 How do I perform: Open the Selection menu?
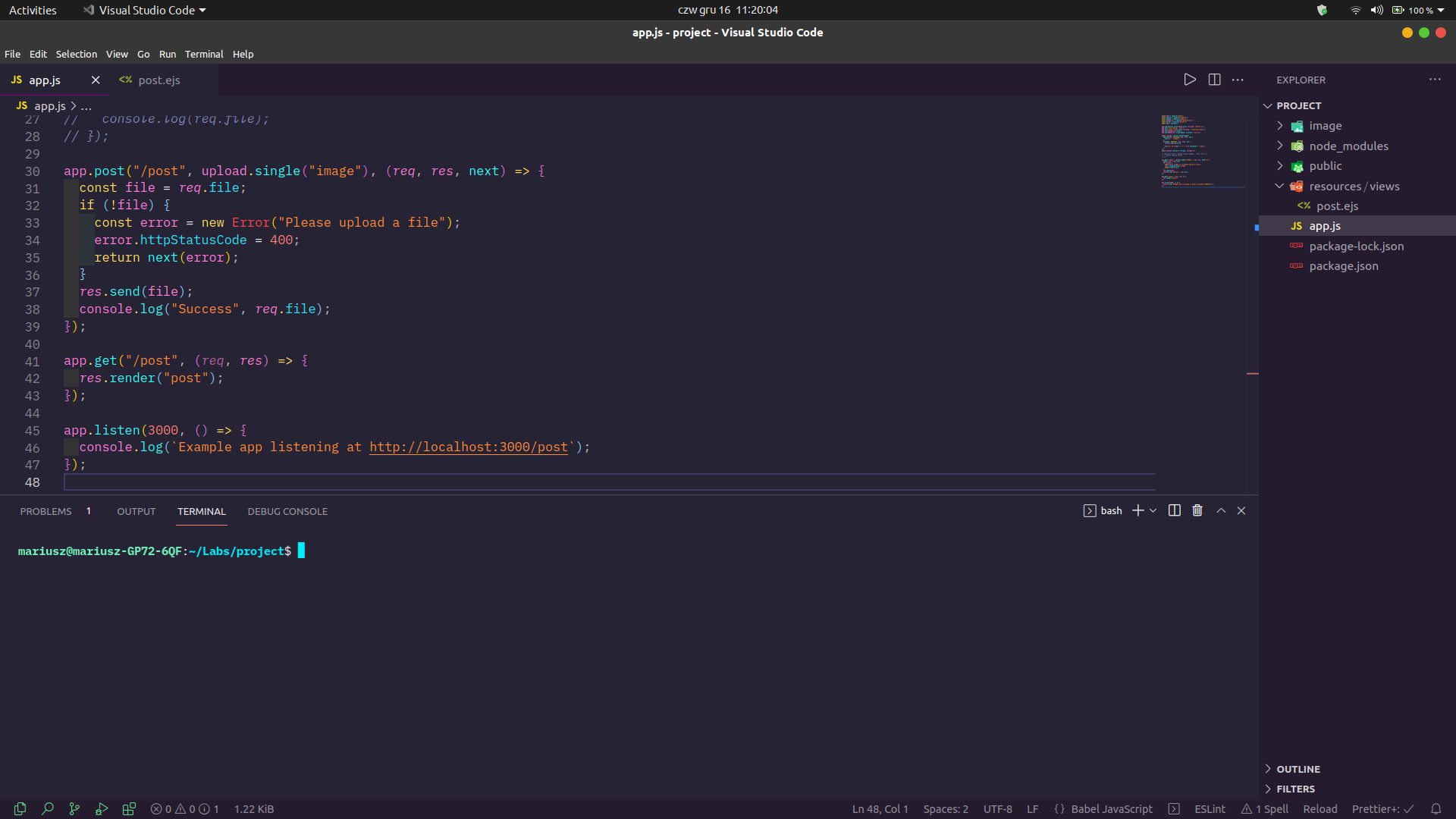click(x=77, y=54)
